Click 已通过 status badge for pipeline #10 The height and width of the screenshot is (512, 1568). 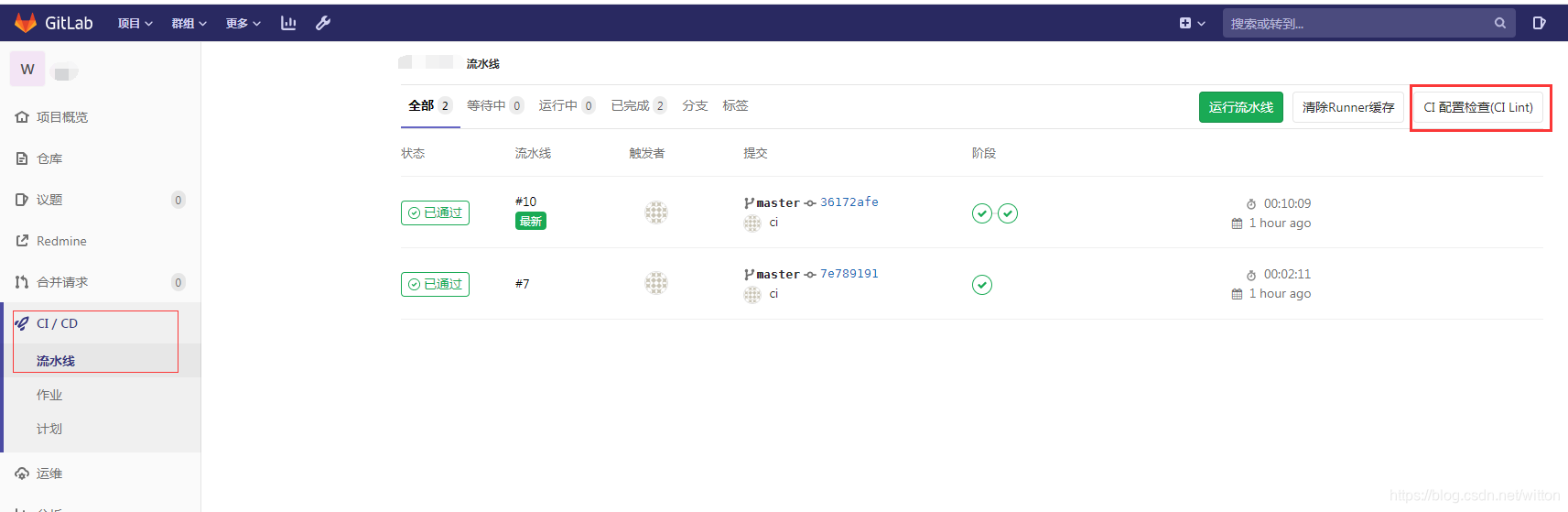[435, 212]
